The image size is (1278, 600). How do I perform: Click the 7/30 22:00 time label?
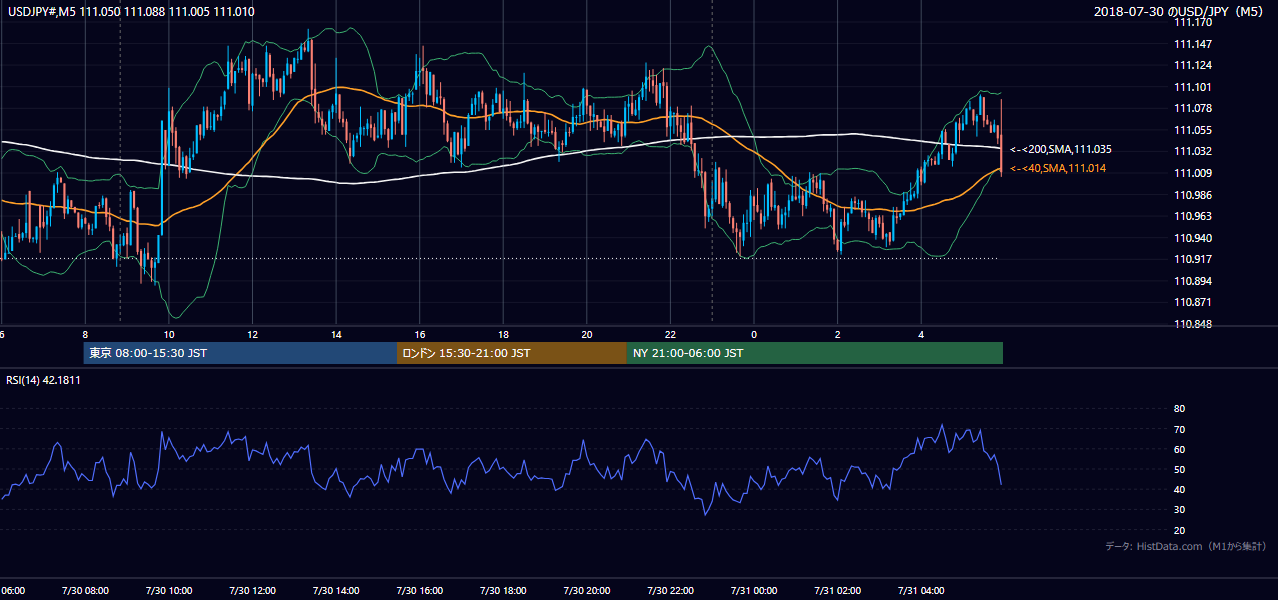pyautogui.click(x=671, y=590)
